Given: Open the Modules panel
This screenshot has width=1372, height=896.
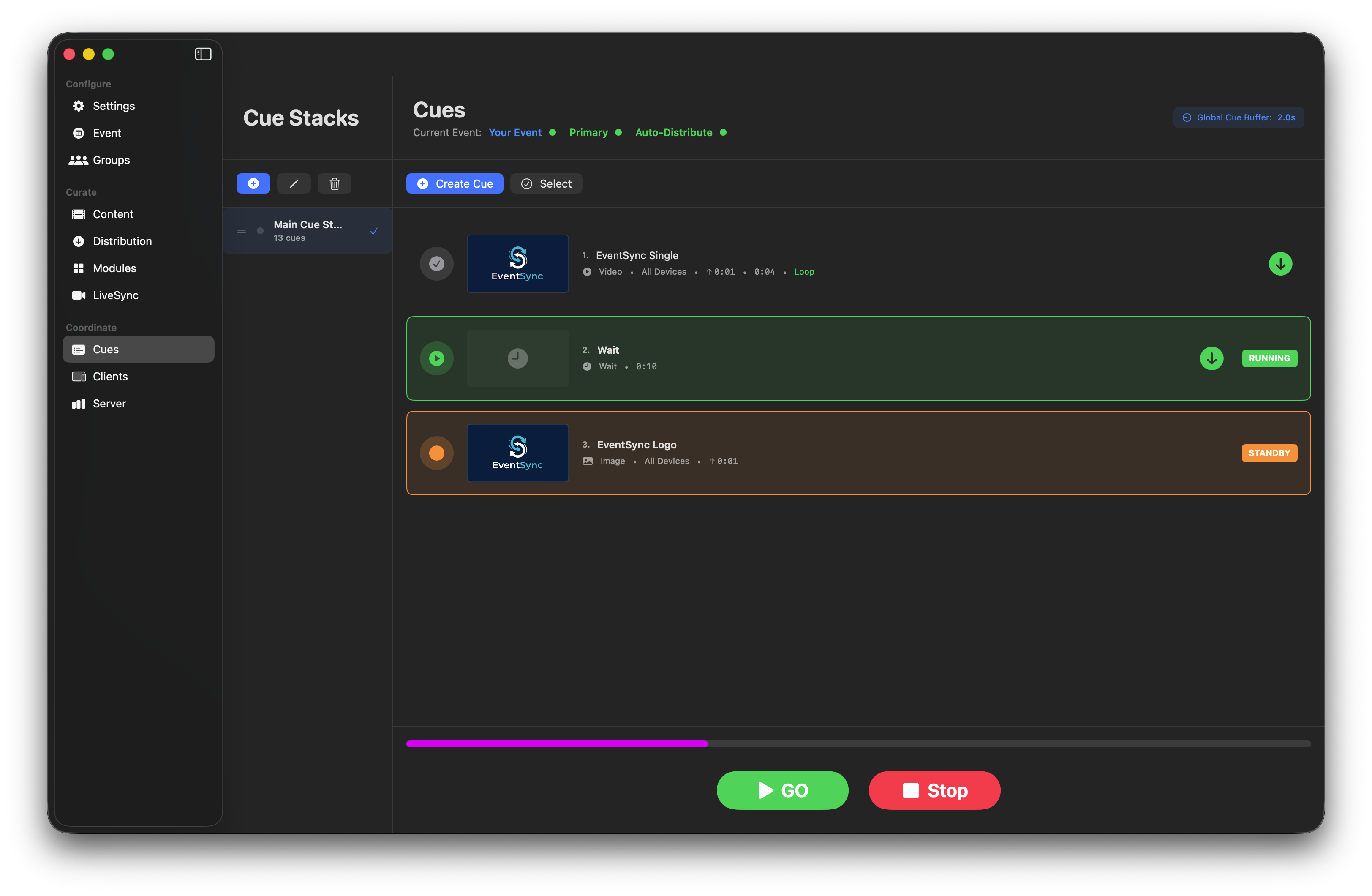Looking at the screenshot, I should pos(114,268).
